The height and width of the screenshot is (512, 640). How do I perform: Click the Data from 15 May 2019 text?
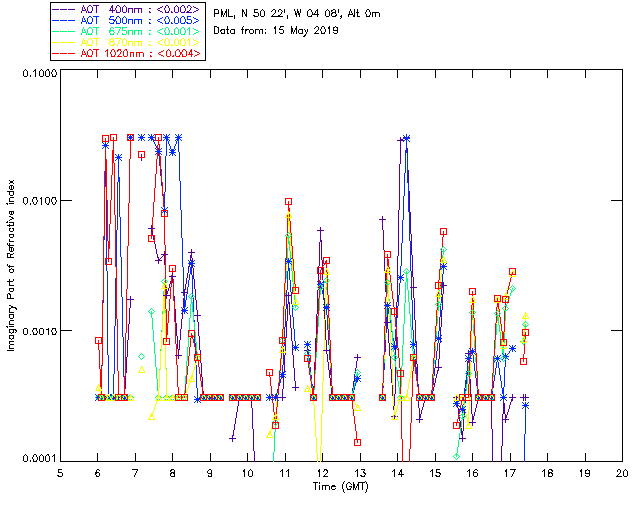276,30
